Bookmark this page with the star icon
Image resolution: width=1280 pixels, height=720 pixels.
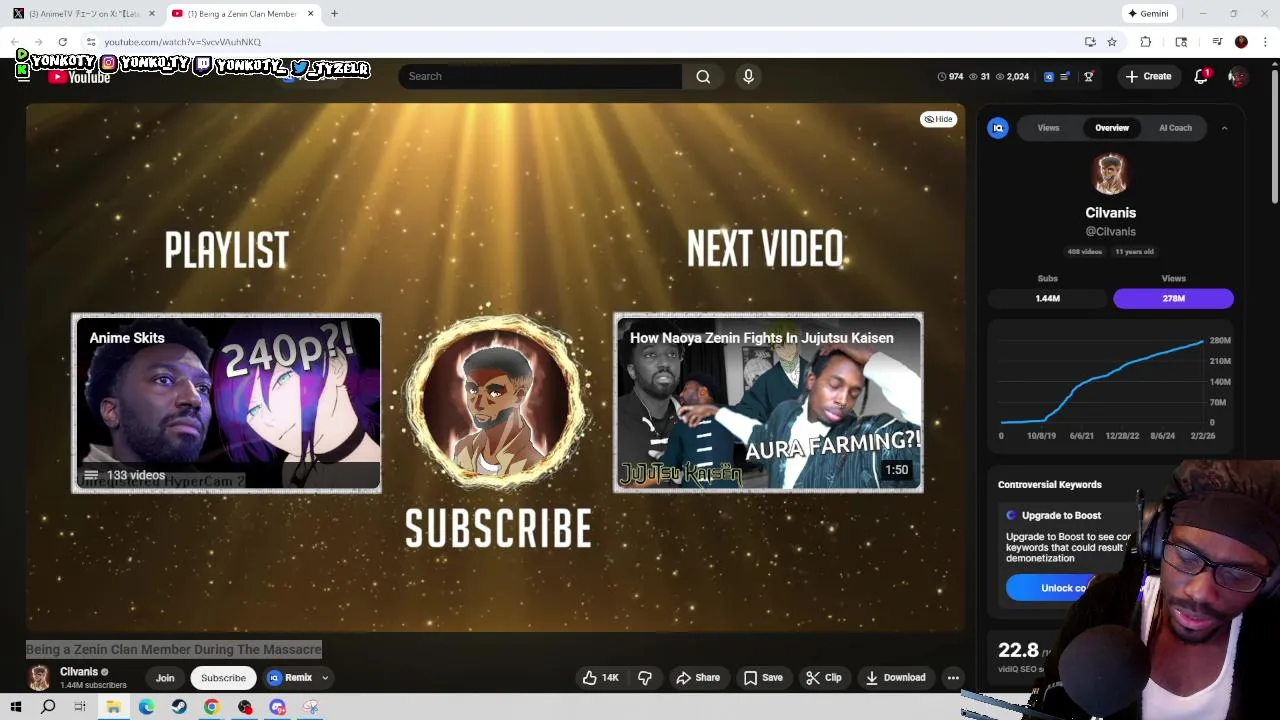(x=1112, y=42)
